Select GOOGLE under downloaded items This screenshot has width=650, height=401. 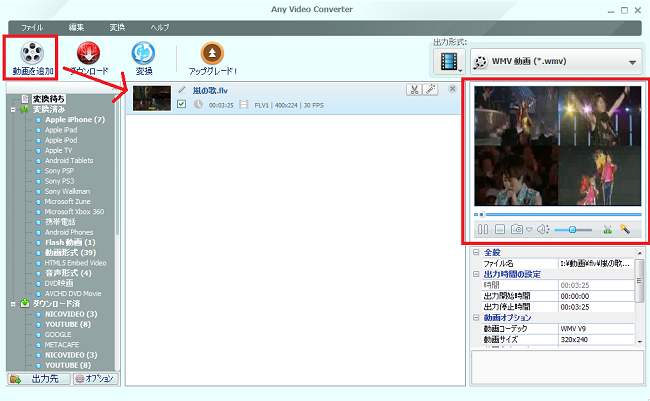(x=58, y=334)
